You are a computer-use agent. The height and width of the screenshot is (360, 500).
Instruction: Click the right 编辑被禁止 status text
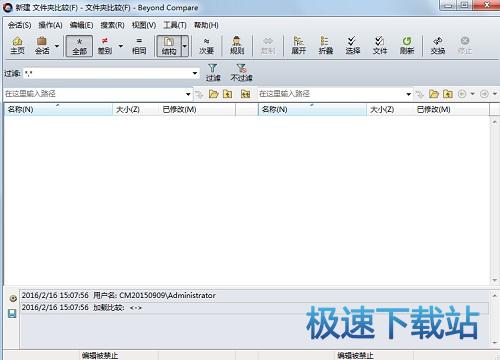[355, 356]
